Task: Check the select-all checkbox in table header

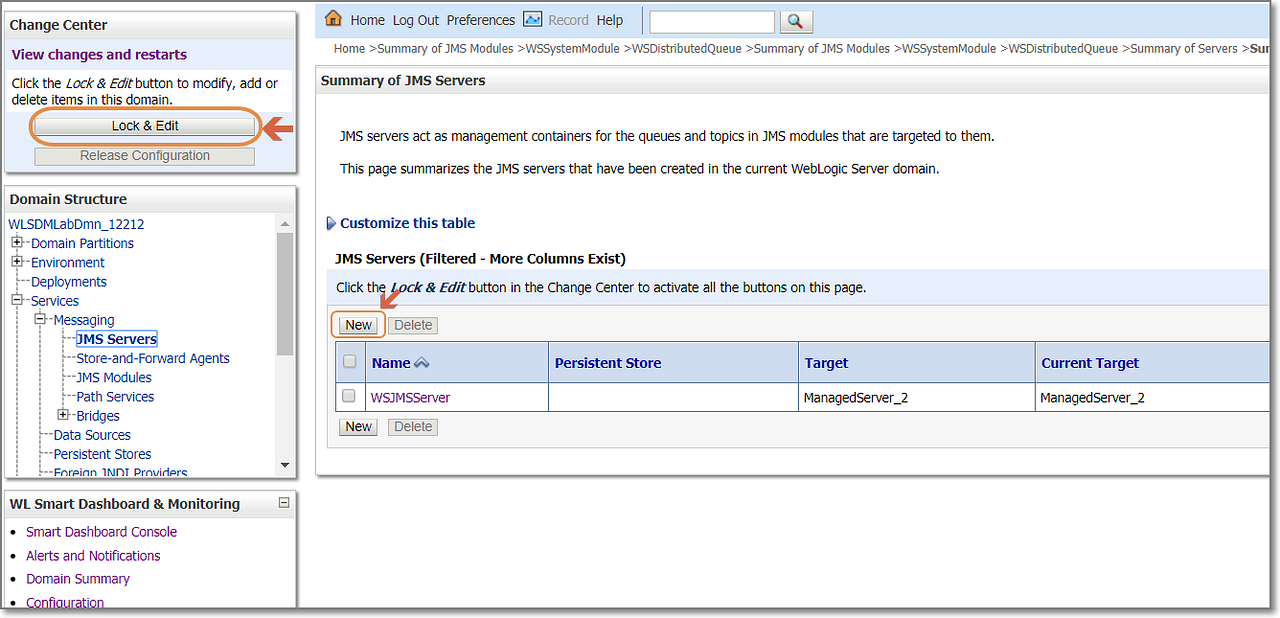Action: pyautogui.click(x=348, y=361)
